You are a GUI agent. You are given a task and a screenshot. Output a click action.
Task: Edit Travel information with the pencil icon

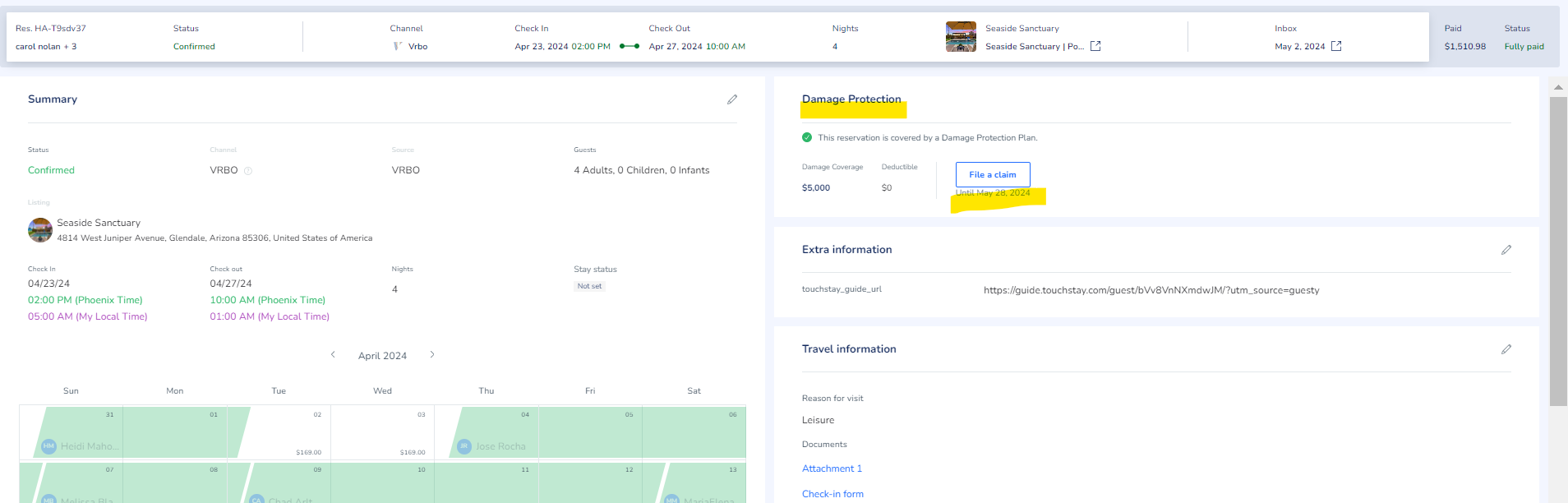(x=1506, y=349)
